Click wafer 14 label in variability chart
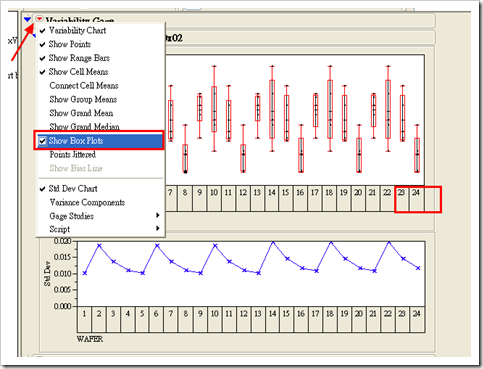This screenshot has width=483, height=369. click(x=272, y=192)
